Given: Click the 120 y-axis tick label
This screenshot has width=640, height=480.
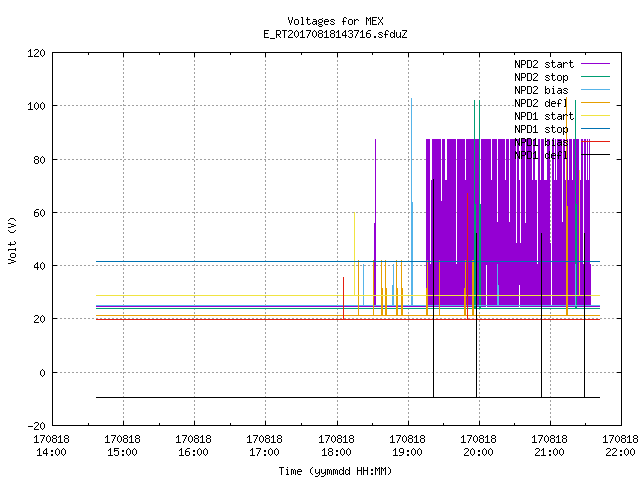Looking at the screenshot, I should point(36,53).
